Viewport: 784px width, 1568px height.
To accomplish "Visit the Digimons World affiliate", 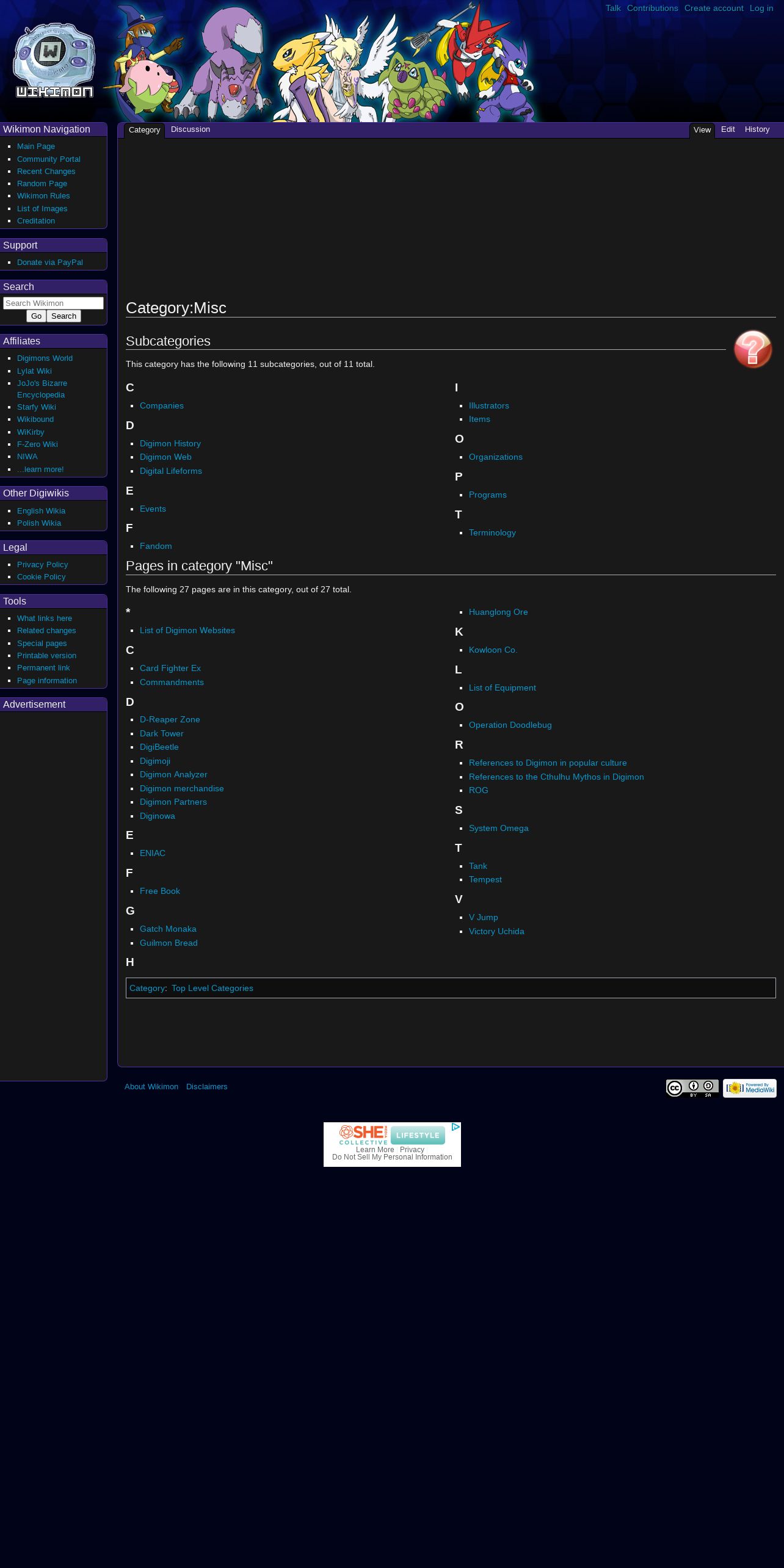I will coord(45,358).
